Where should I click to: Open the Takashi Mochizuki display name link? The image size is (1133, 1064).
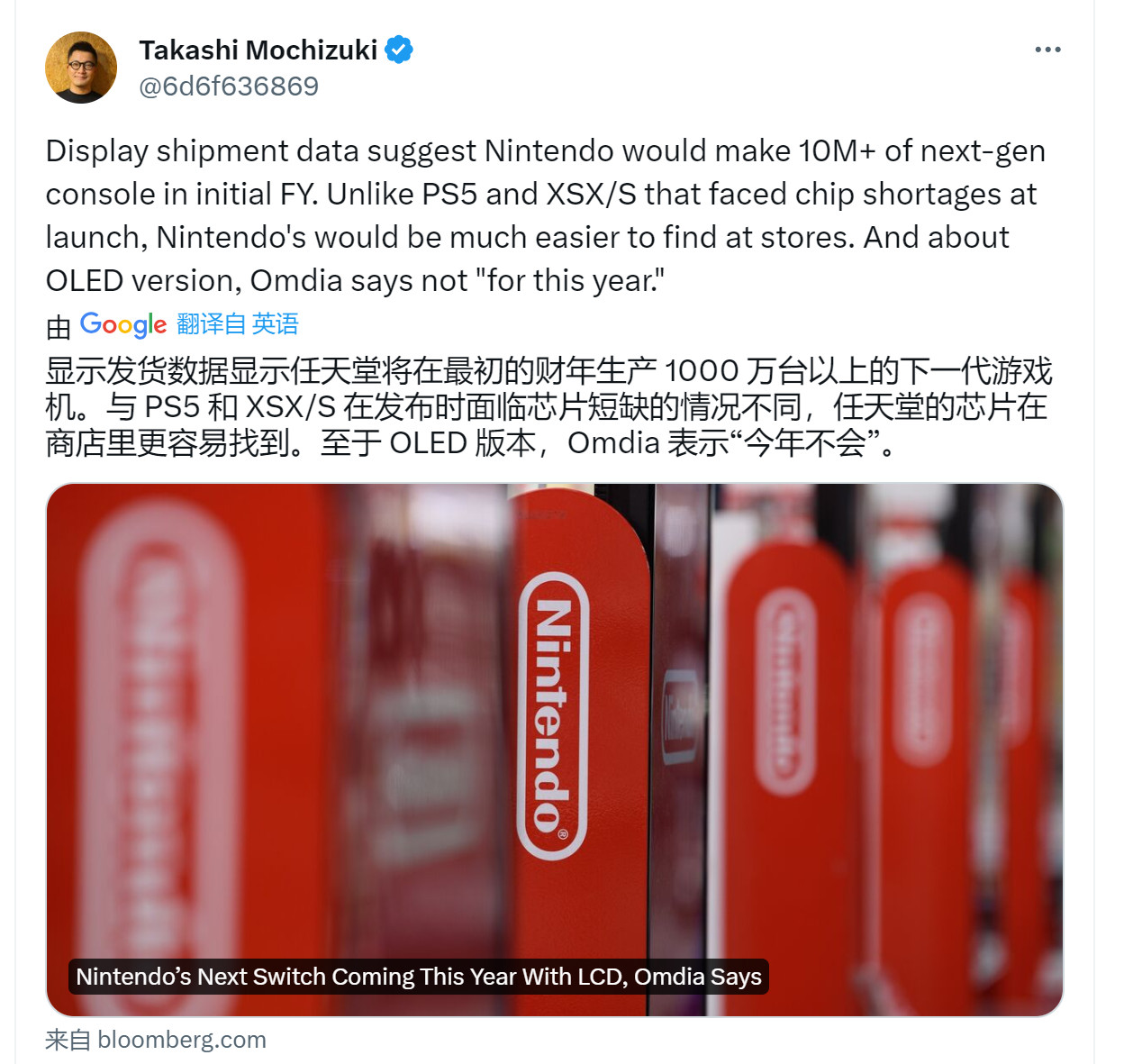(x=258, y=50)
